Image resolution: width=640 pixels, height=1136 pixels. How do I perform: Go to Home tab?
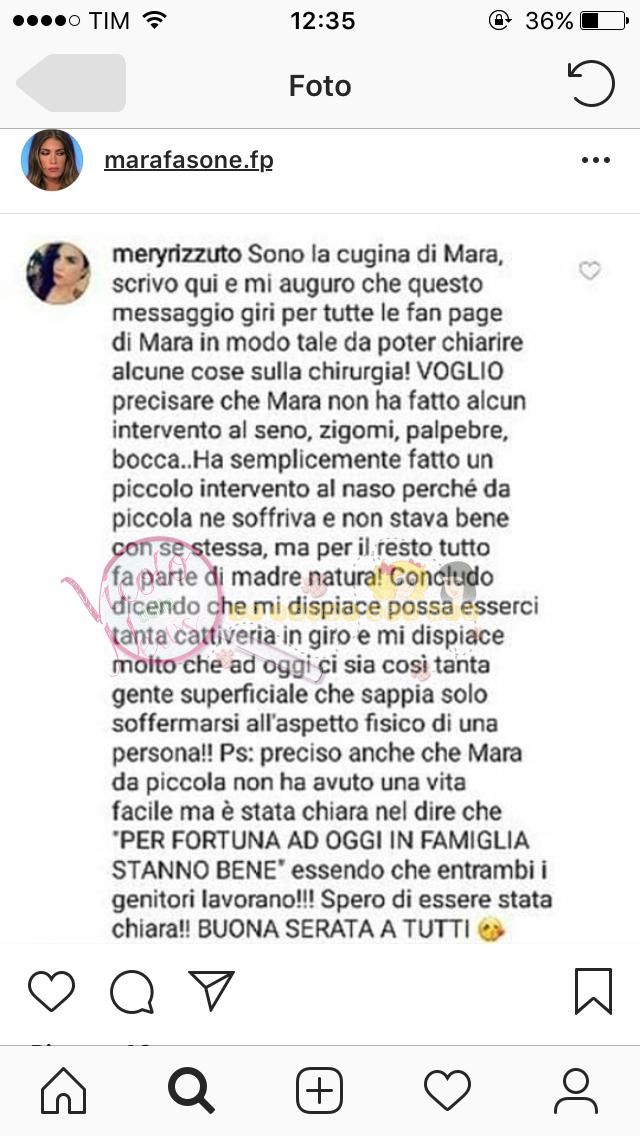[x=64, y=1090]
